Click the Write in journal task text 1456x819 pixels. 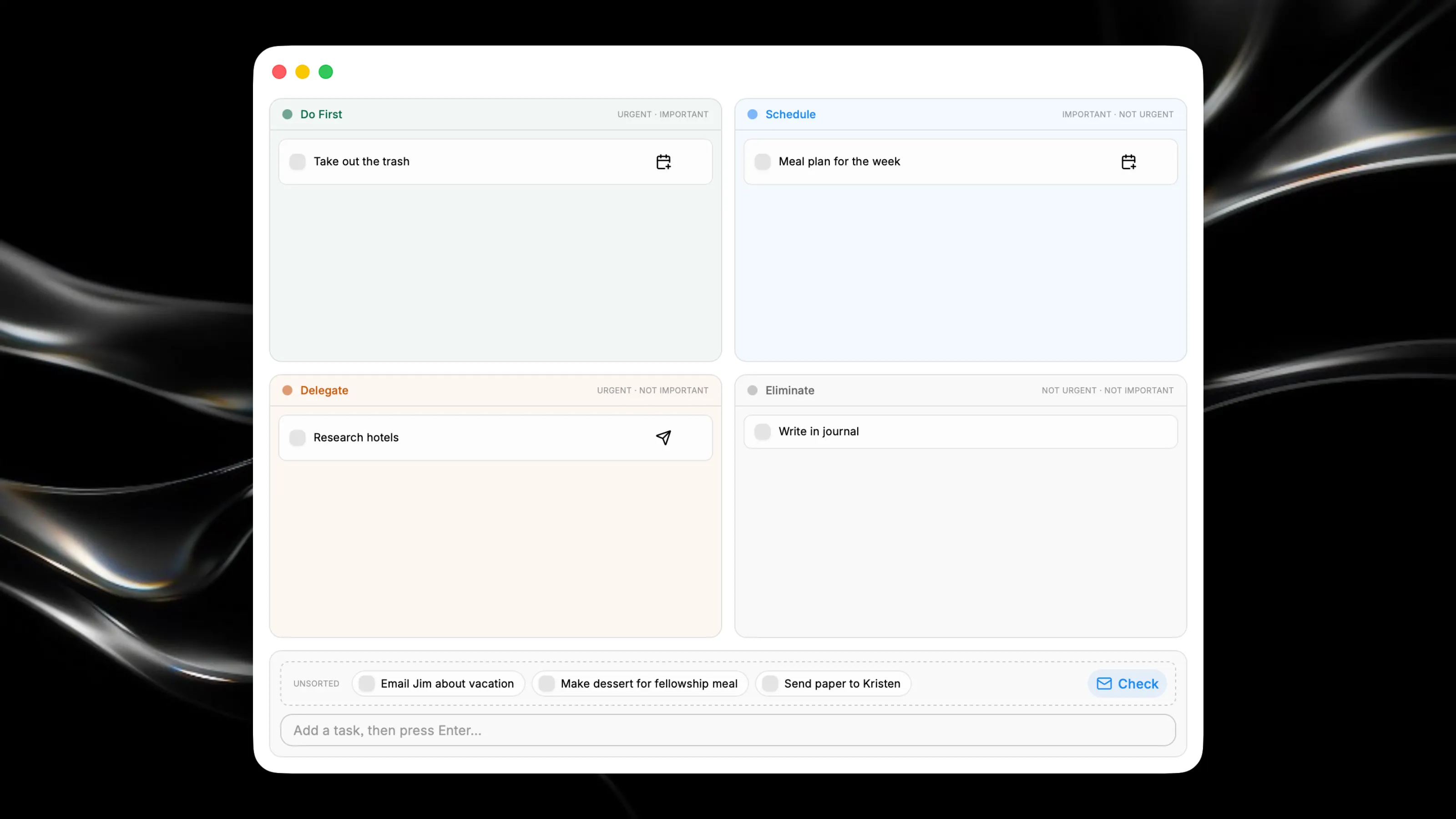tap(819, 432)
